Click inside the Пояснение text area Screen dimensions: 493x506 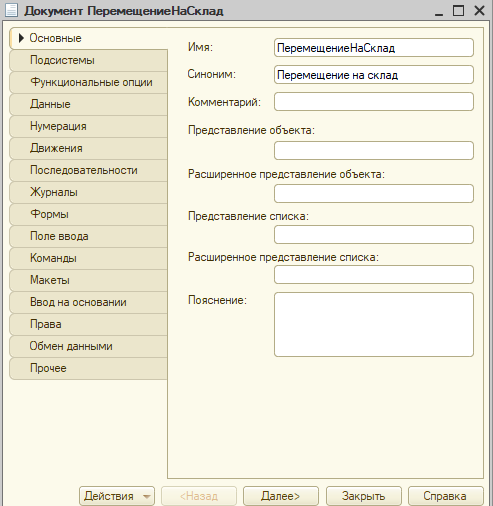(x=374, y=325)
